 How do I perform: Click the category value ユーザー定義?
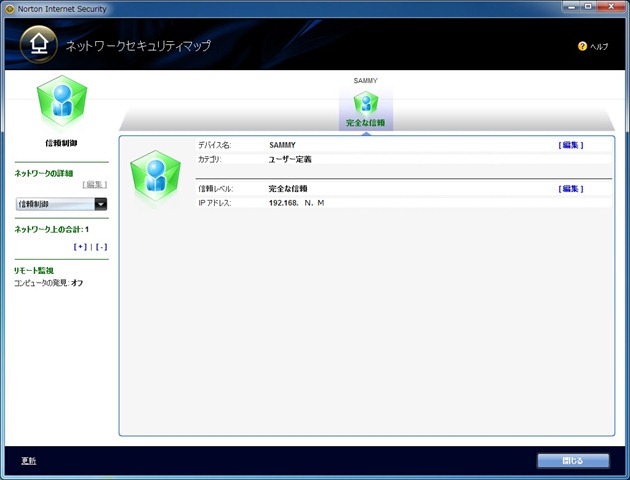pos(290,159)
